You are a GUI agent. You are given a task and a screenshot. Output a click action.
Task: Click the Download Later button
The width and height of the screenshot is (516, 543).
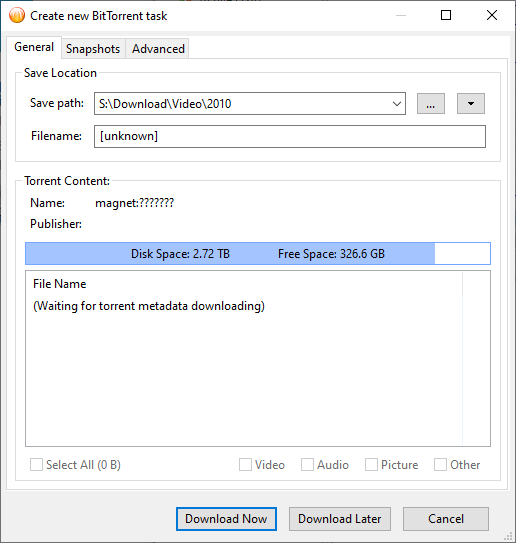pyautogui.click(x=340, y=519)
